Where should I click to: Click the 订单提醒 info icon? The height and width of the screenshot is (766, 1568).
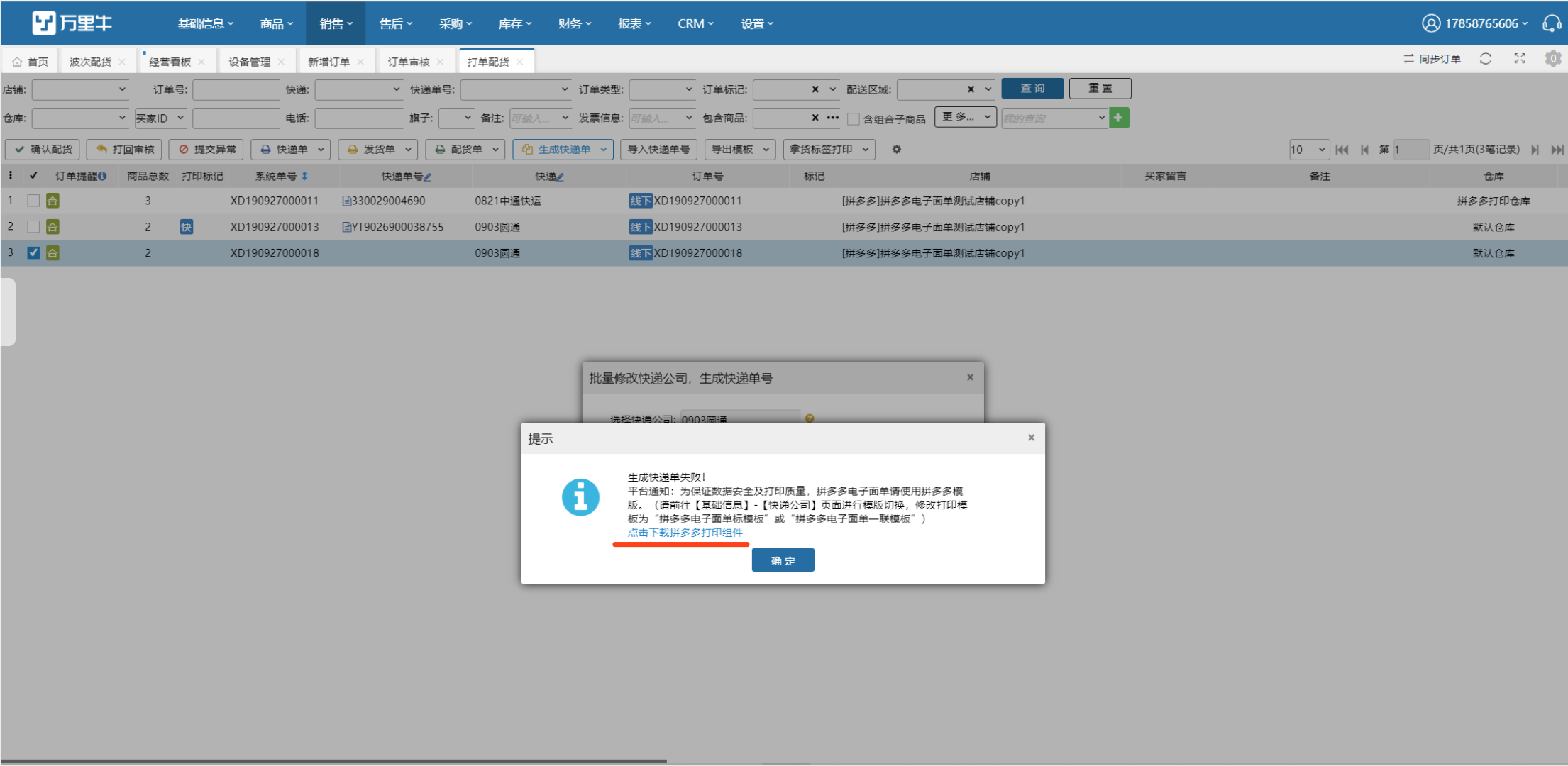coord(102,176)
